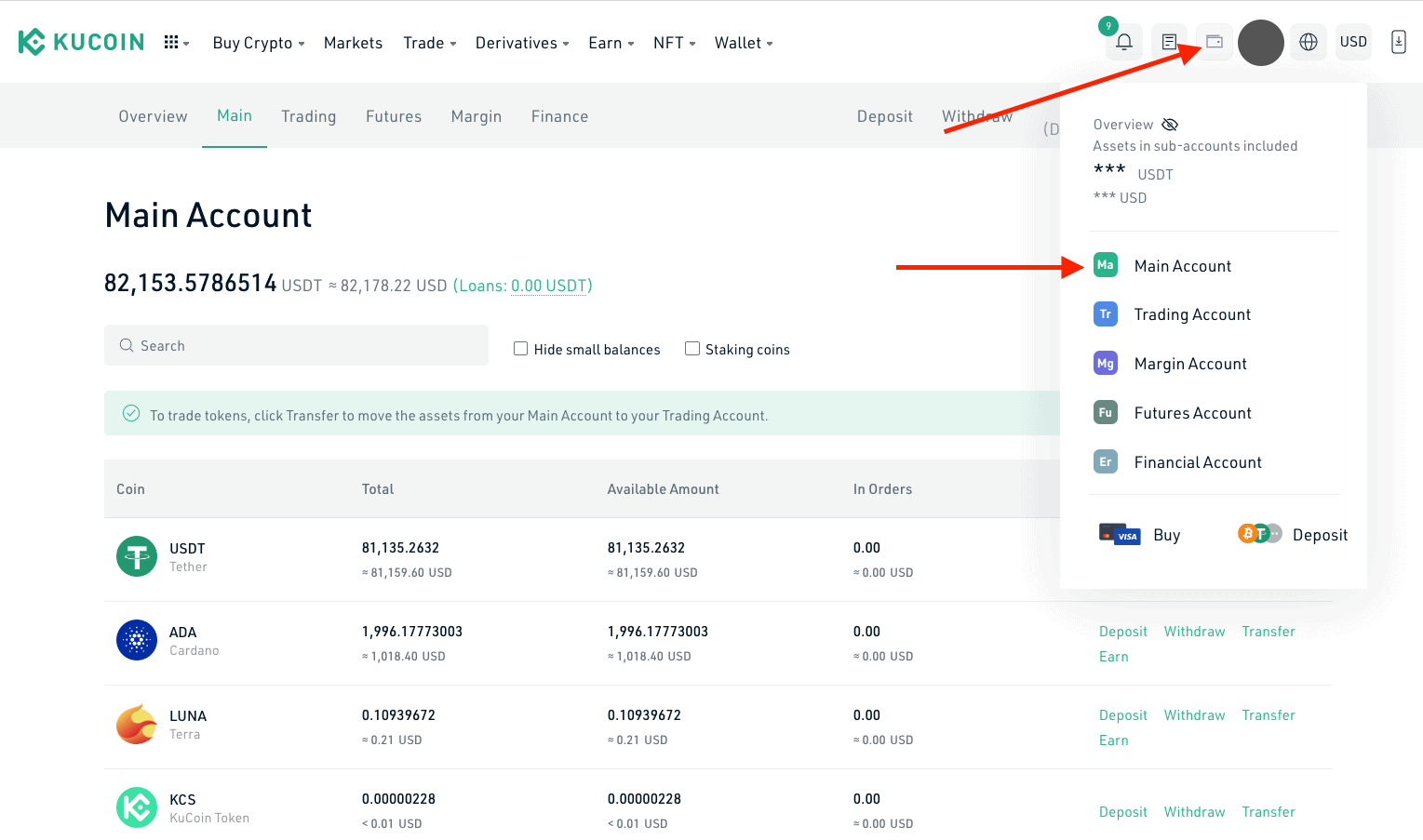Expand the Buy Crypto dropdown
1423x840 pixels.
pos(259,43)
